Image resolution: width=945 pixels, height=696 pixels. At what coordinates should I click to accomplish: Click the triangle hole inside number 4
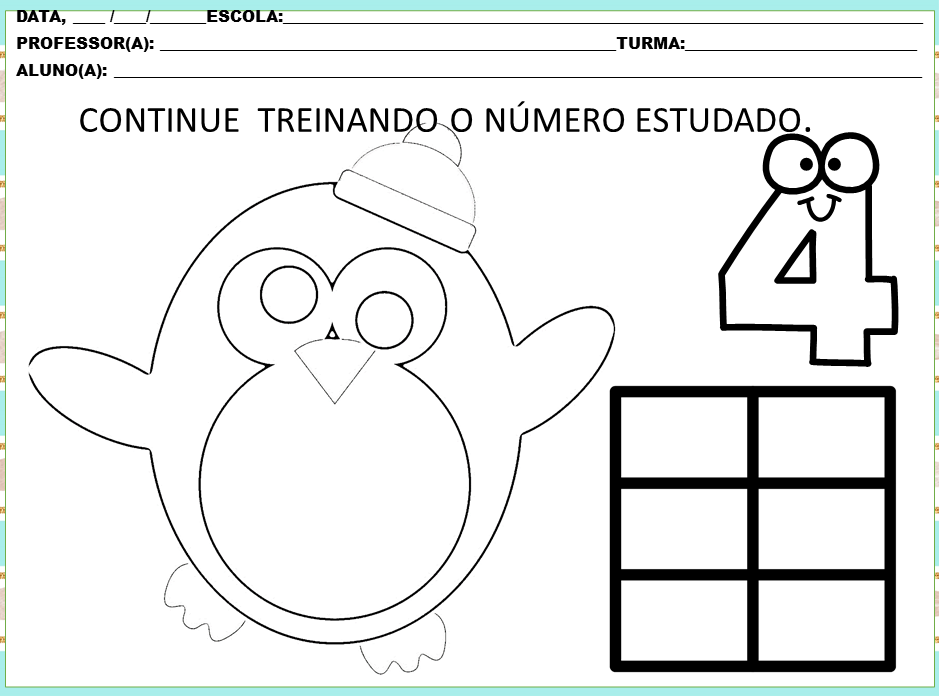[x=802, y=262]
